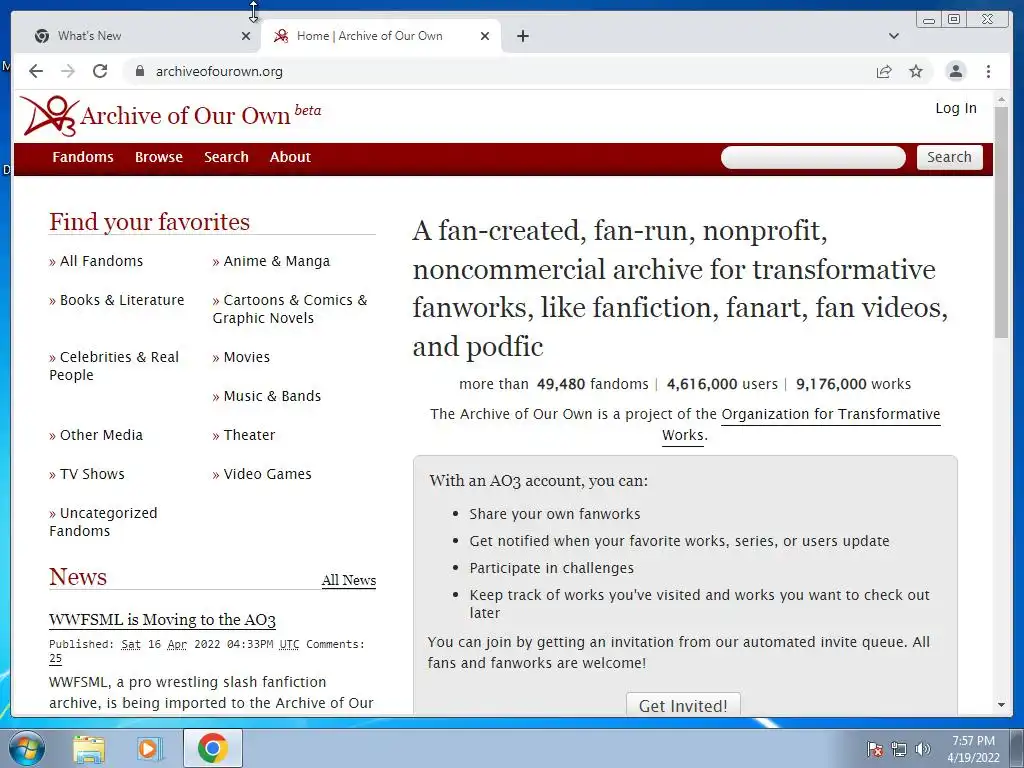The width and height of the screenshot is (1024, 768).
Task: Open the About menu
Action: [x=290, y=157]
